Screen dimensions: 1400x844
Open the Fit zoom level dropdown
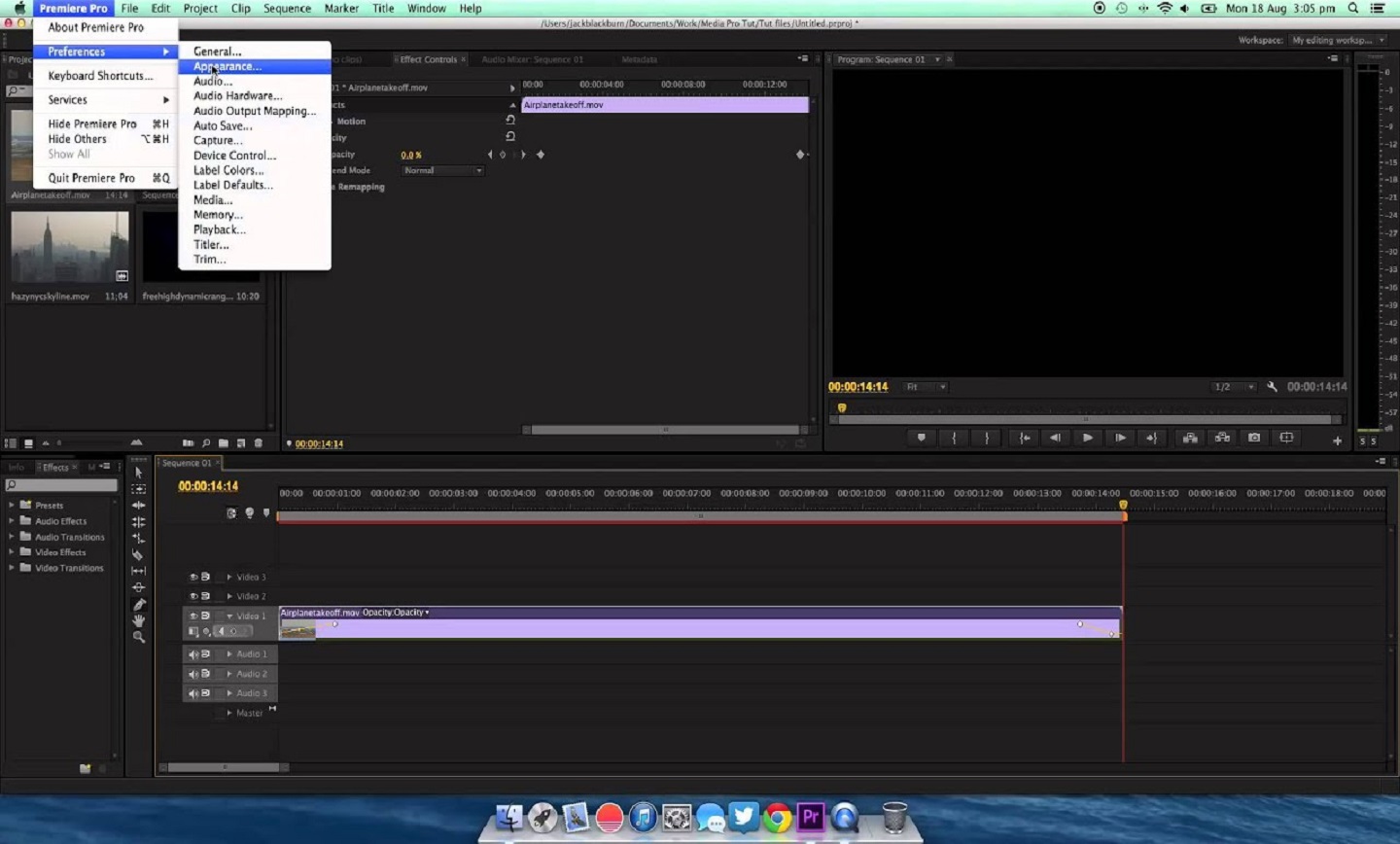pyautogui.click(x=925, y=387)
